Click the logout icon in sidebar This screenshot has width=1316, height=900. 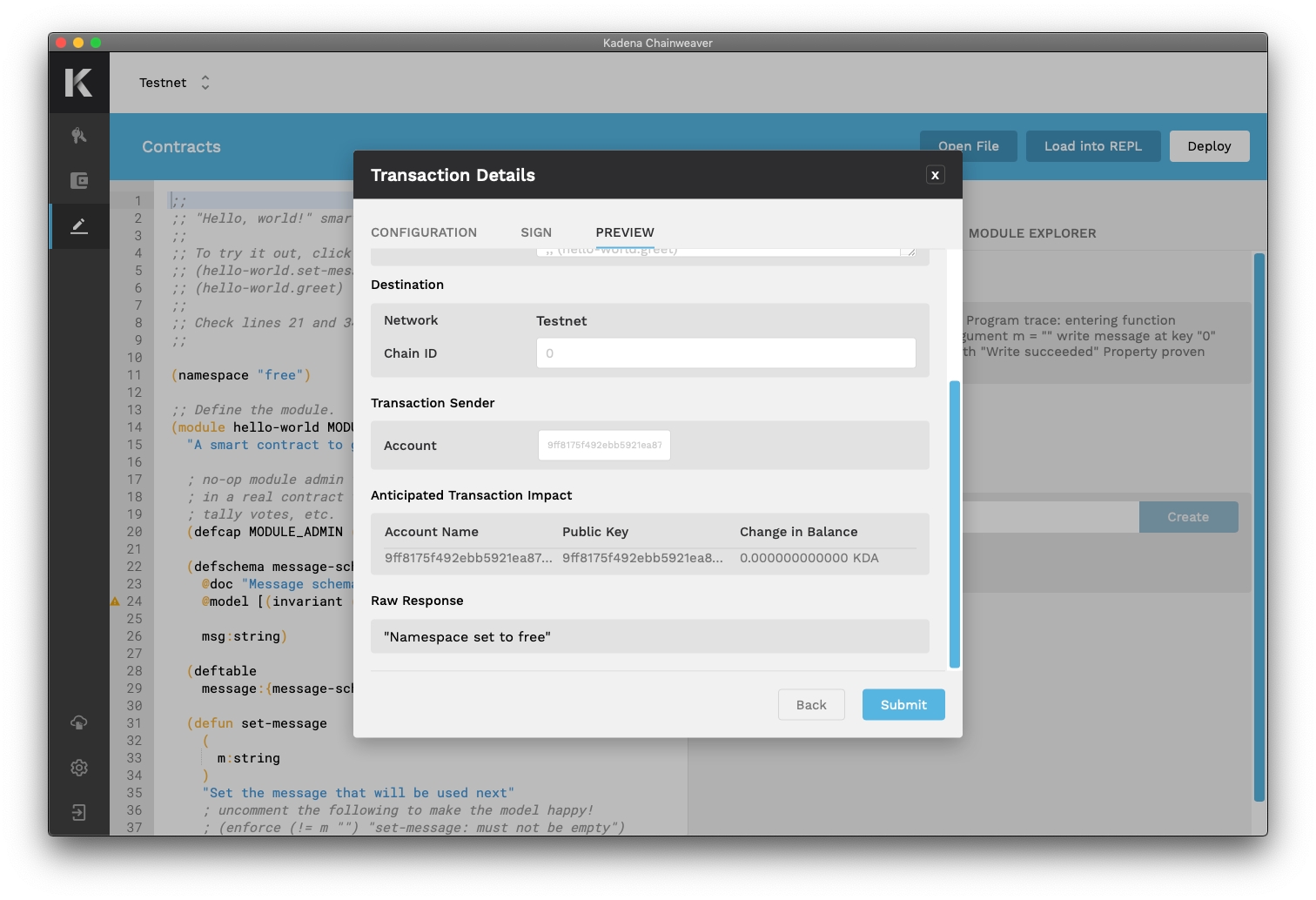[x=79, y=813]
